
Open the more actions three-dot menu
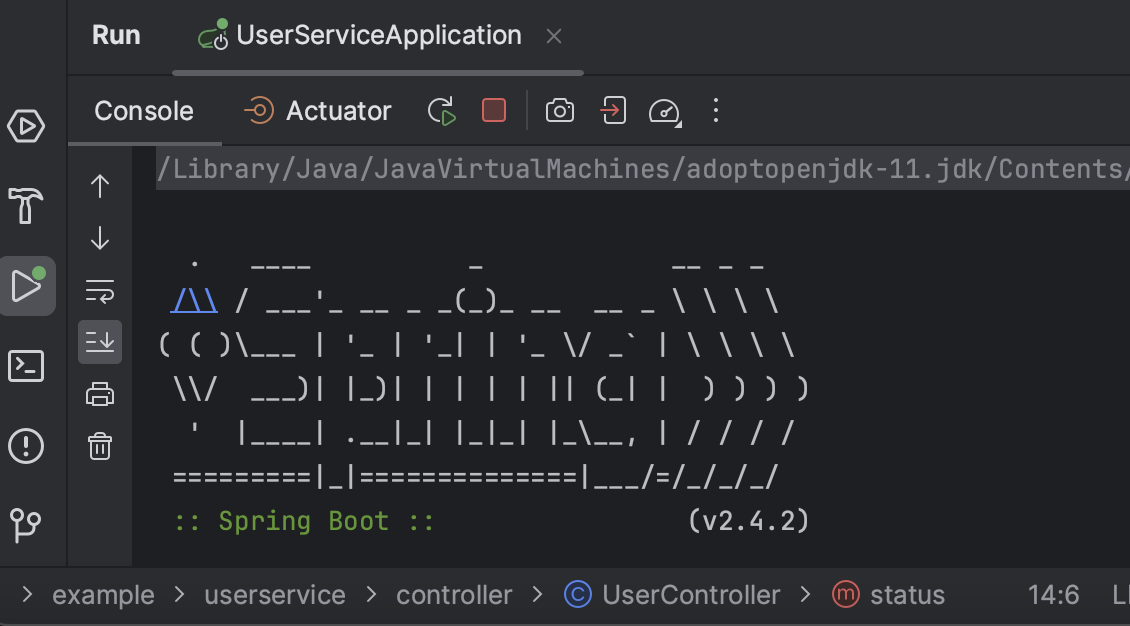click(716, 111)
